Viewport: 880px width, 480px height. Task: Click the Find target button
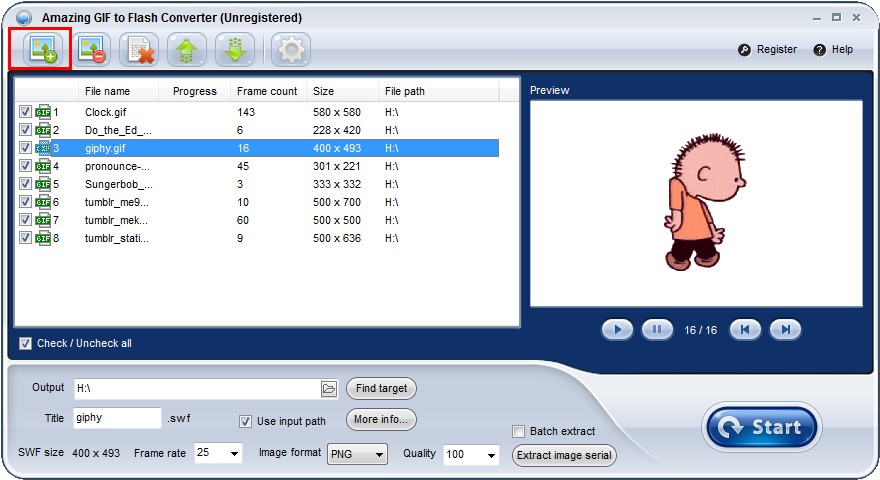381,388
